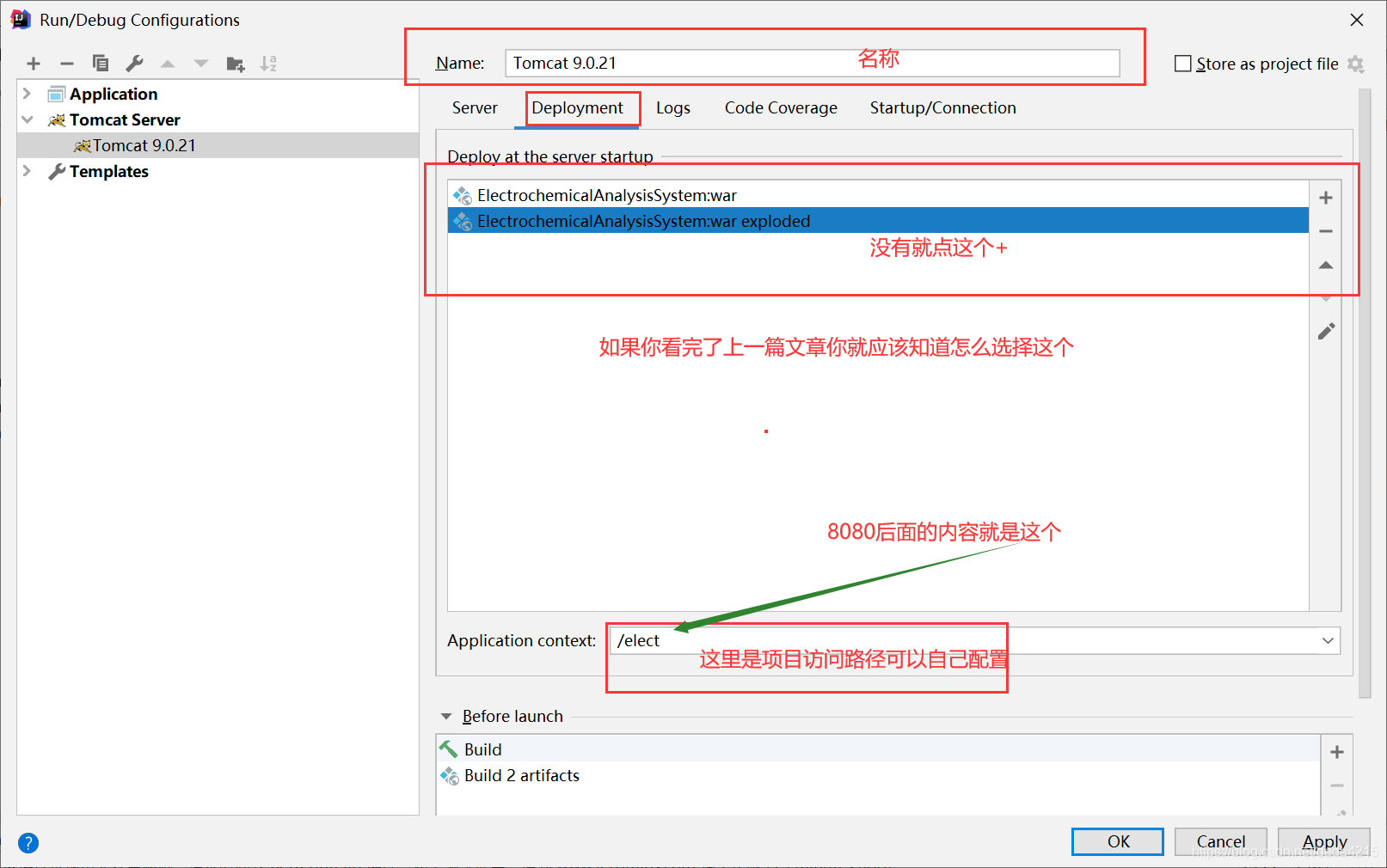This screenshot has width=1387, height=868.
Task: Expand the Application tree node
Action: tap(27, 94)
